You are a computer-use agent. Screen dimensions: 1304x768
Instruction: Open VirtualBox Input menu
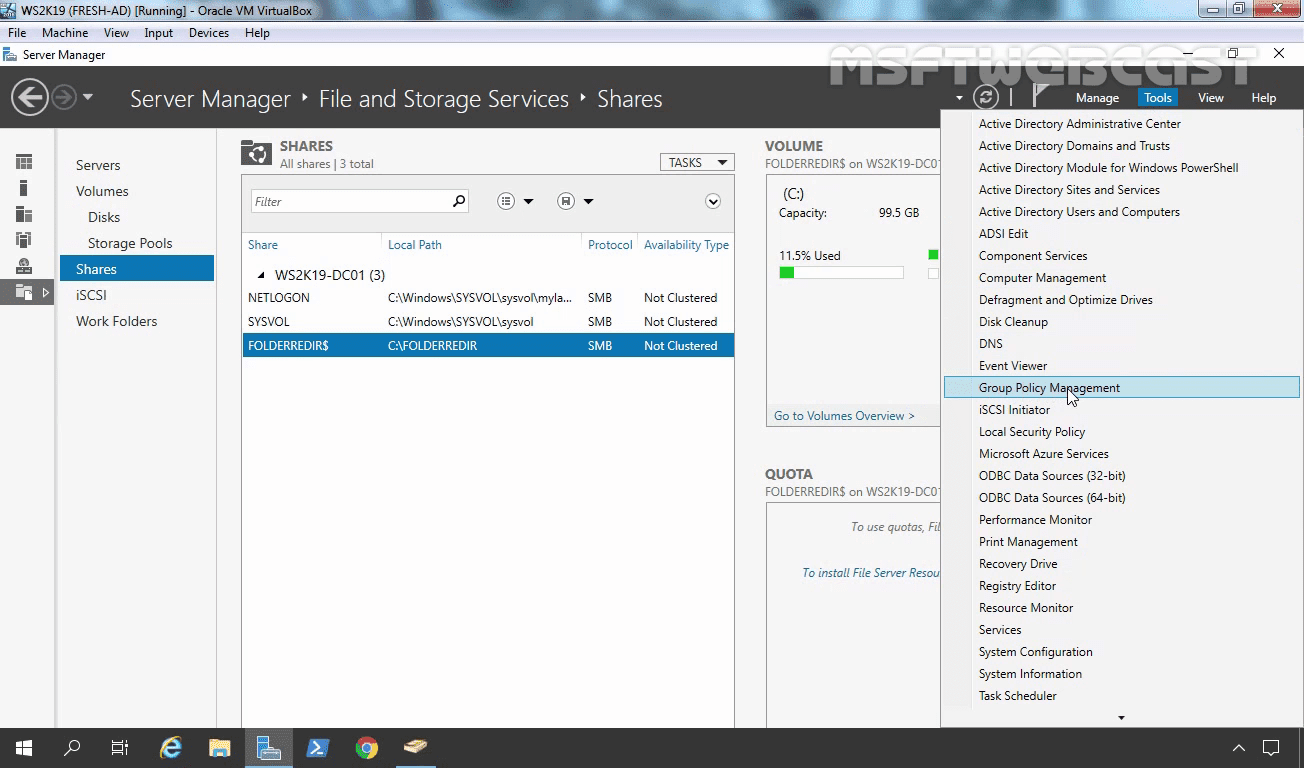159,33
